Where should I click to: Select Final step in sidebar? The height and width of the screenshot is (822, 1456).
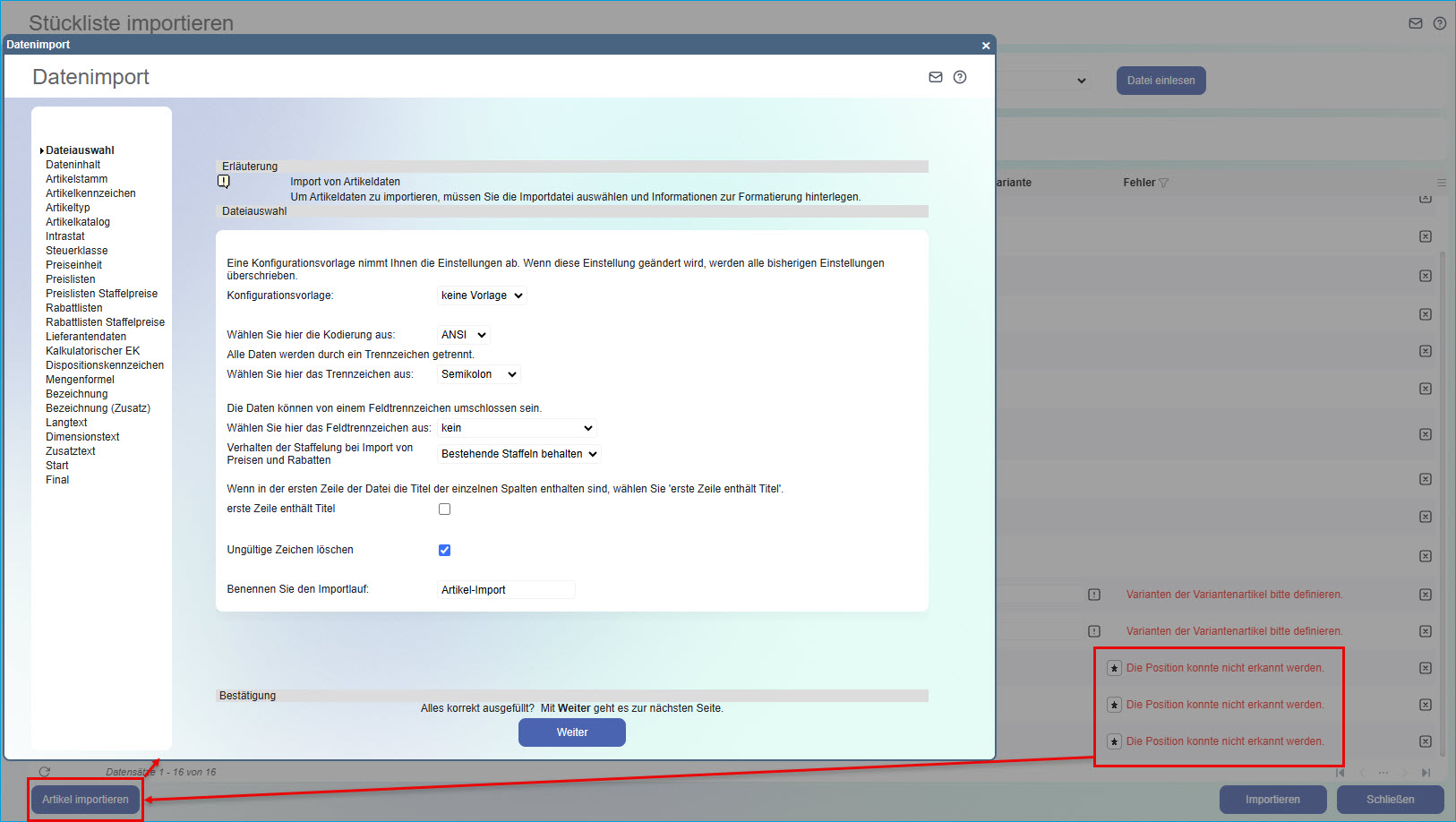[57, 480]
